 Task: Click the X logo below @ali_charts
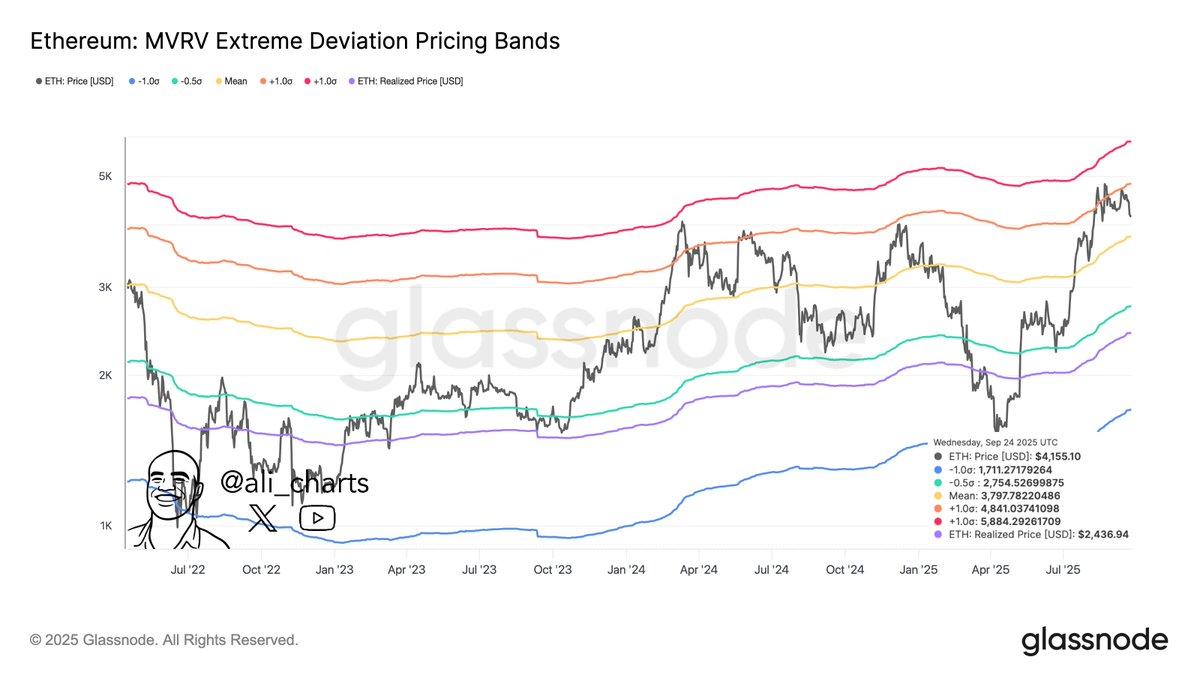[x=262, y=517]
